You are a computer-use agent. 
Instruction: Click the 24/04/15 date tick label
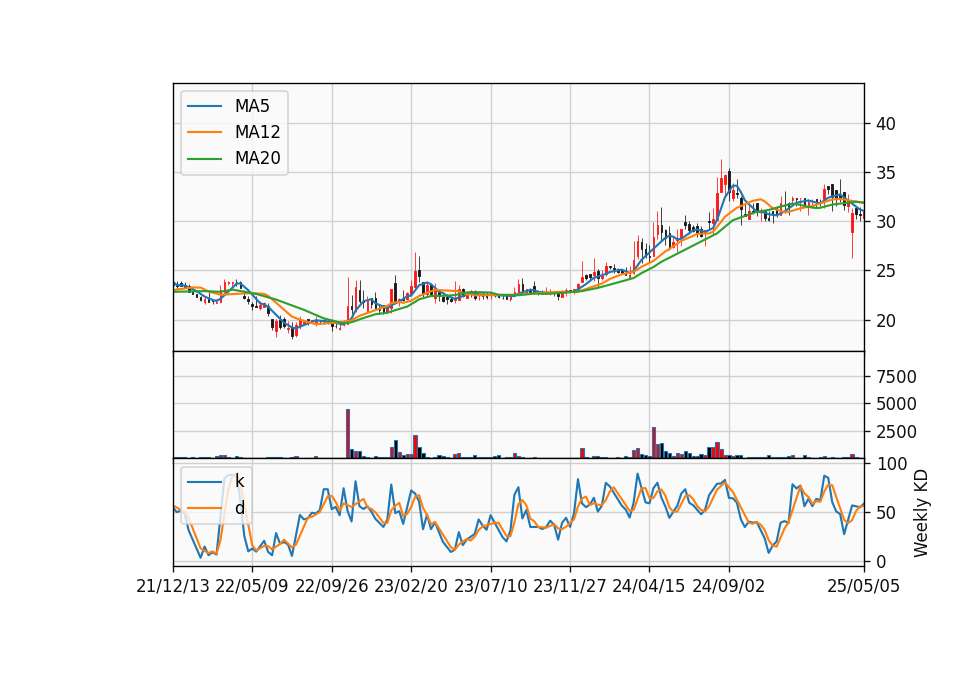649,587
